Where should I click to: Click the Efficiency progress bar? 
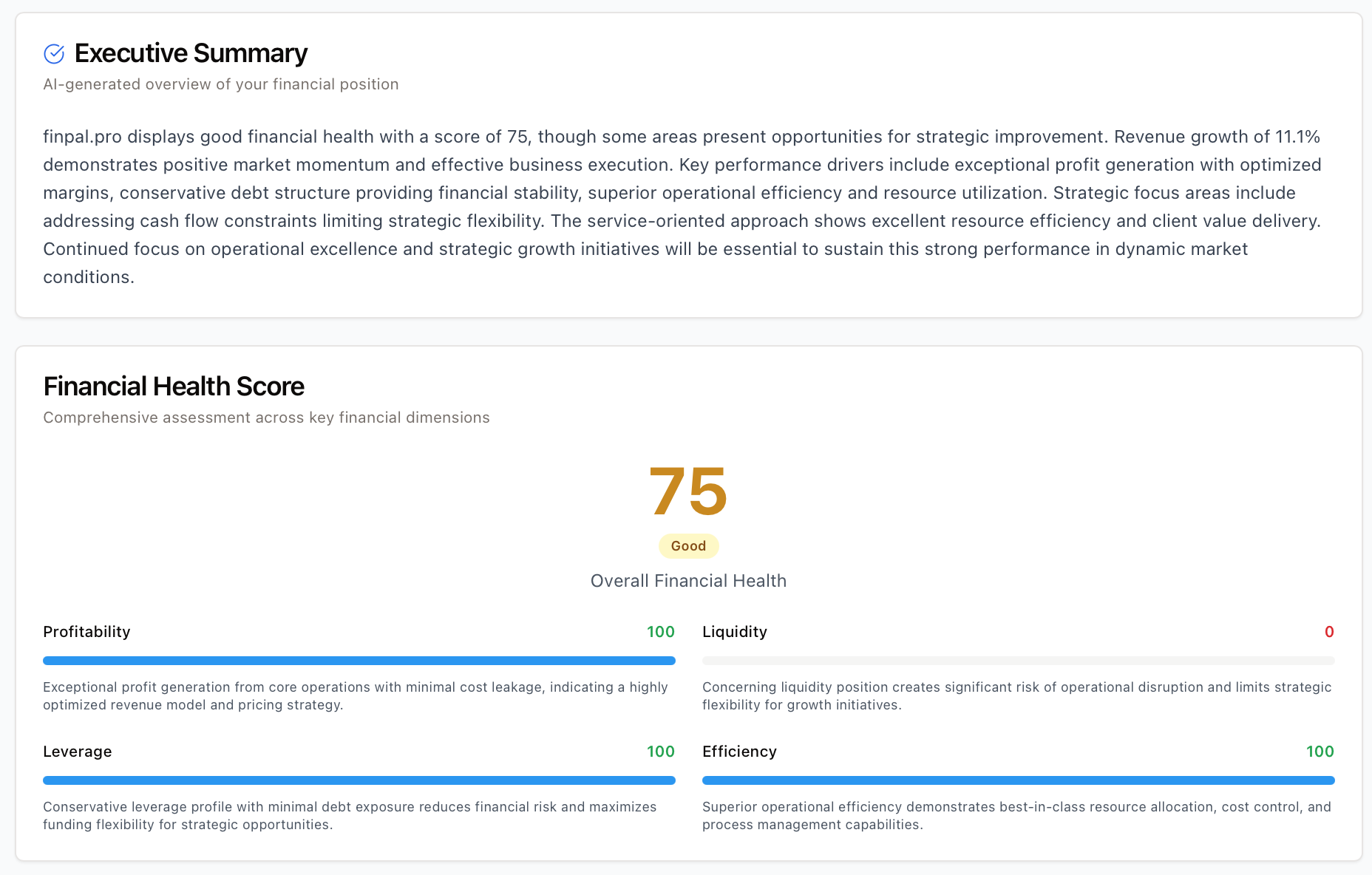click(x=1019, y=780)
